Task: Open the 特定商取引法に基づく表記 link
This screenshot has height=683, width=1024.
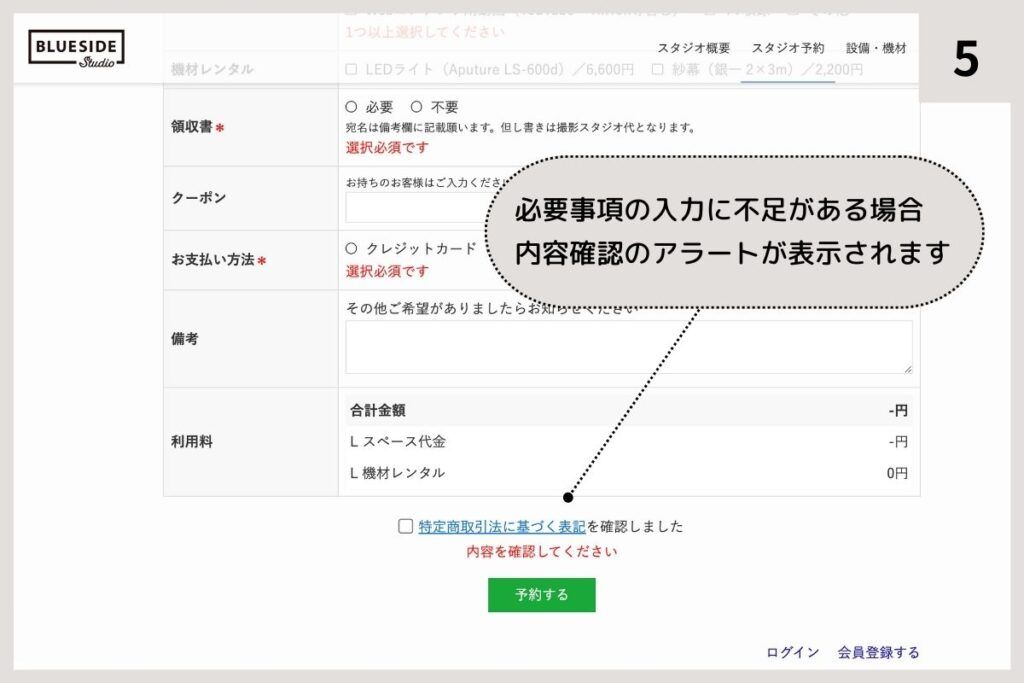Action: click(x=502, y=526)
